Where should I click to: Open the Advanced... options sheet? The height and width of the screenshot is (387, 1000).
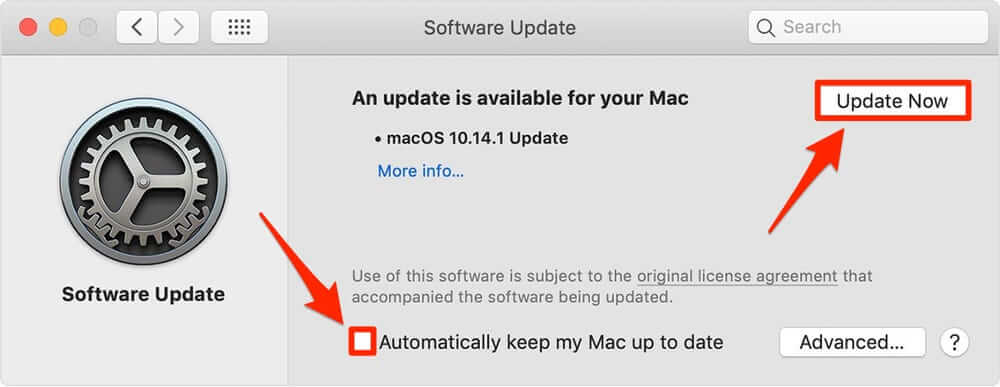click(852, 342)
